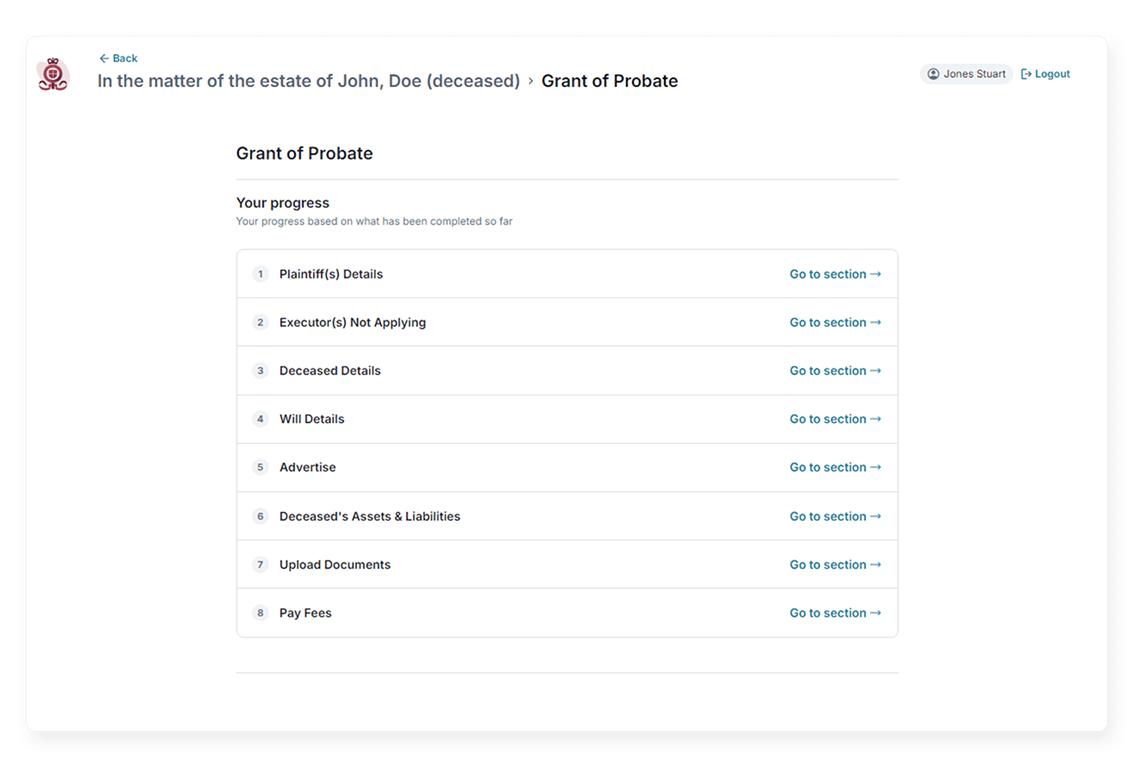Go to section for Will Details

[x=835, y=419]
